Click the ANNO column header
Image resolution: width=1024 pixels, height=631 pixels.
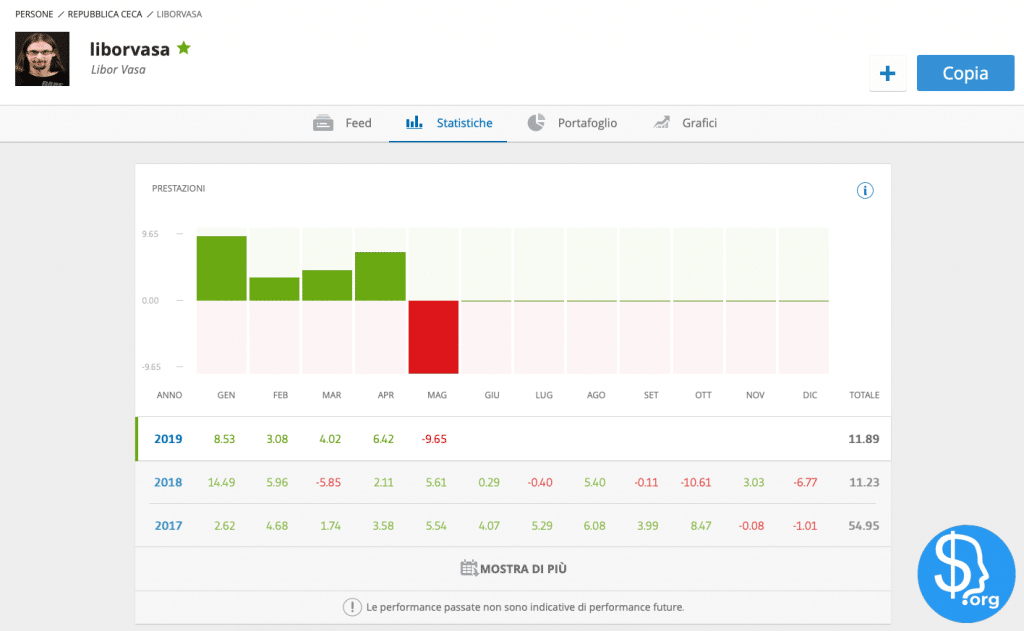pyautogui.click(x=169, y=395)
